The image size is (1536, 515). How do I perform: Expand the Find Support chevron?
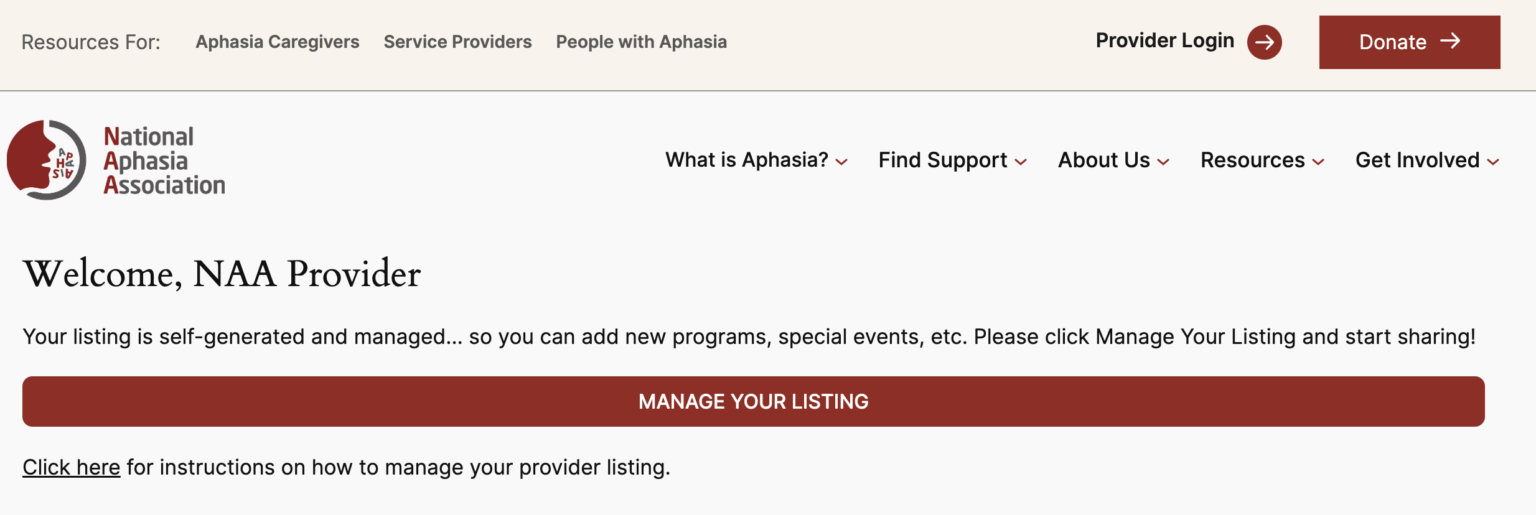[x=1020, y=162]
